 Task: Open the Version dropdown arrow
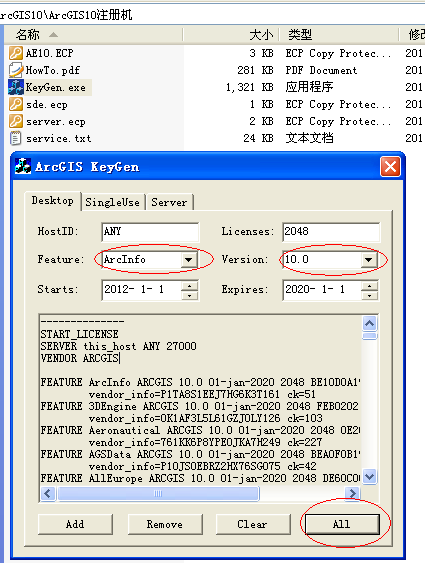click(369, 259)
